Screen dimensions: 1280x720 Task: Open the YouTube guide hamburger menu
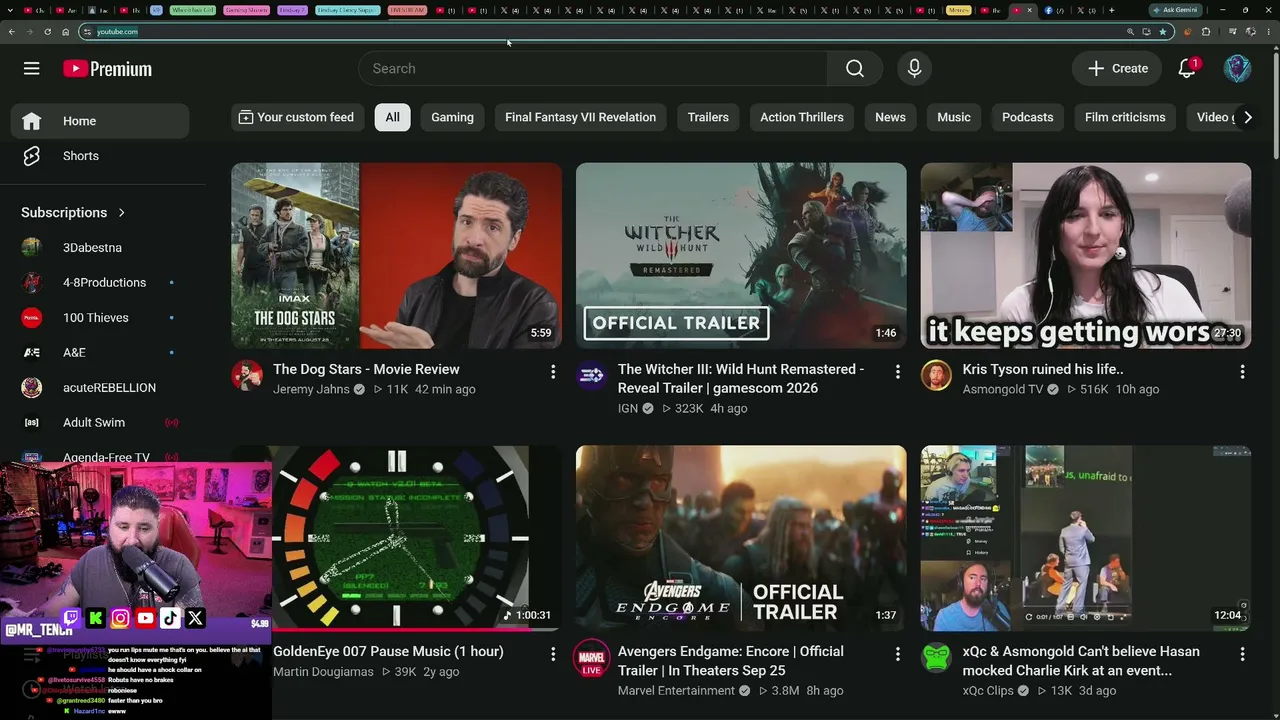tap(32, 68)
